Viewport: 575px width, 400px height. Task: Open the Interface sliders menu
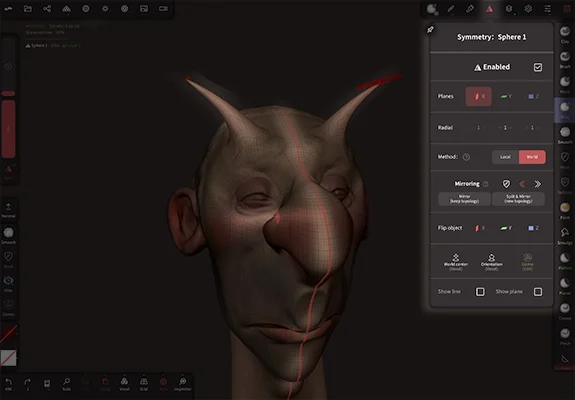pos(547,9)
